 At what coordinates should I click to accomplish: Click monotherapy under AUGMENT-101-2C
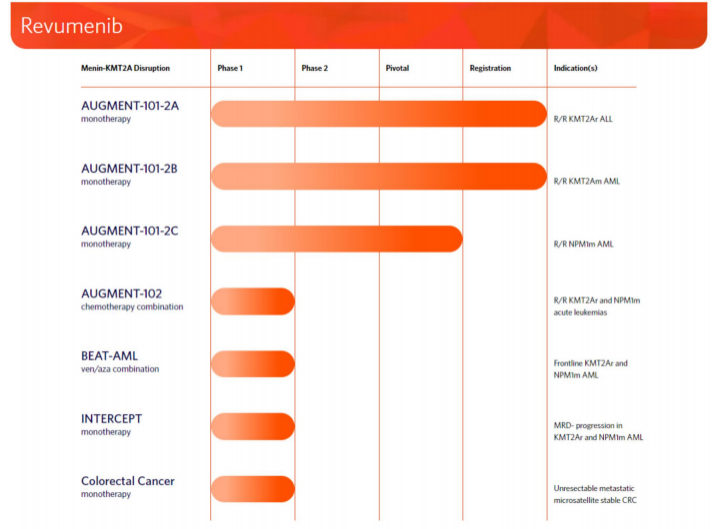tap(106, 244)
